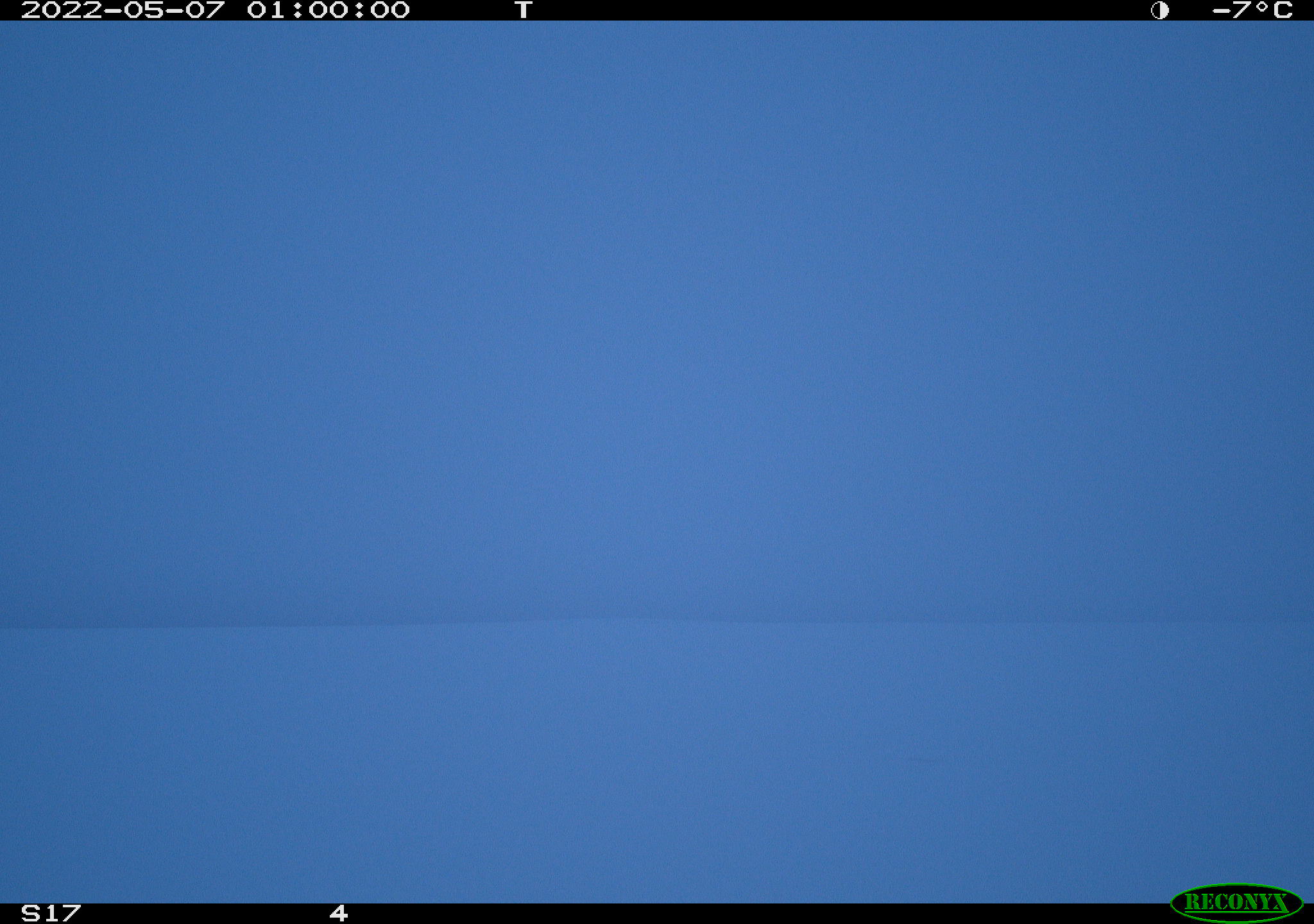Click the 01:00:00 time stamp

[328, 10]
